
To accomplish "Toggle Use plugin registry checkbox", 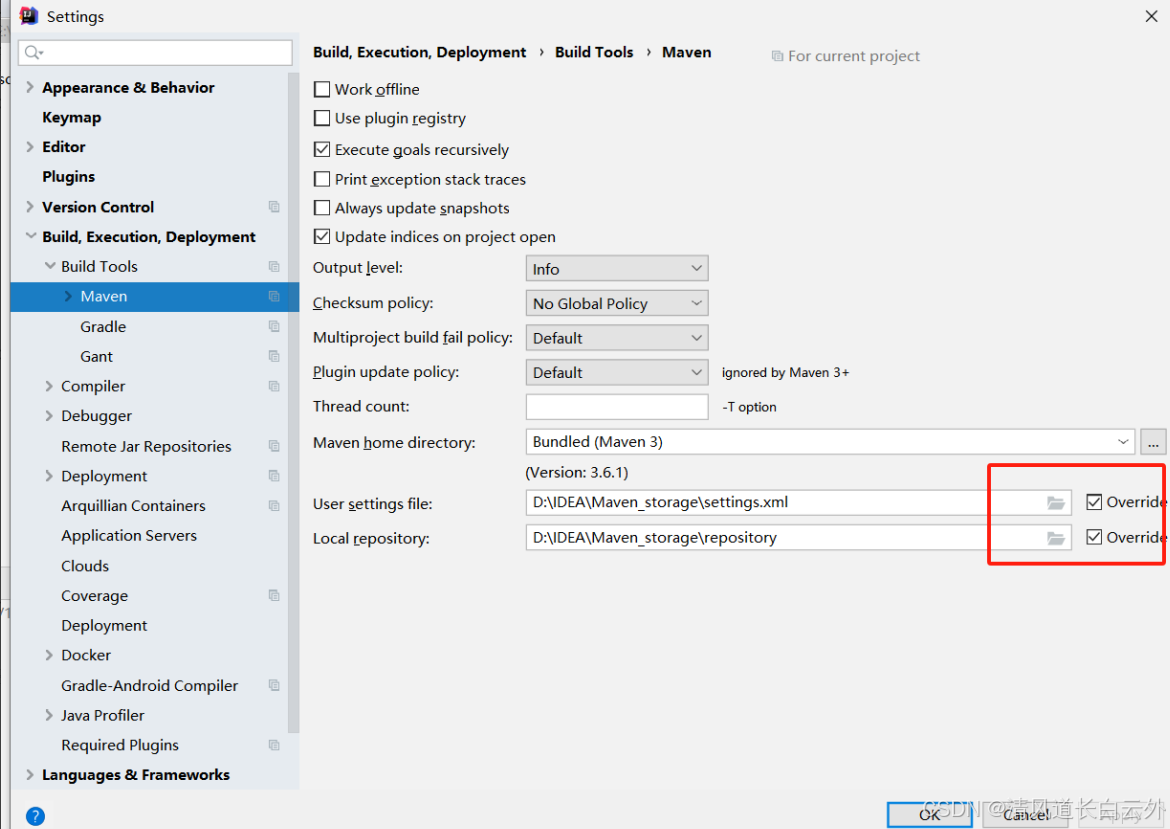I will 322,119.
